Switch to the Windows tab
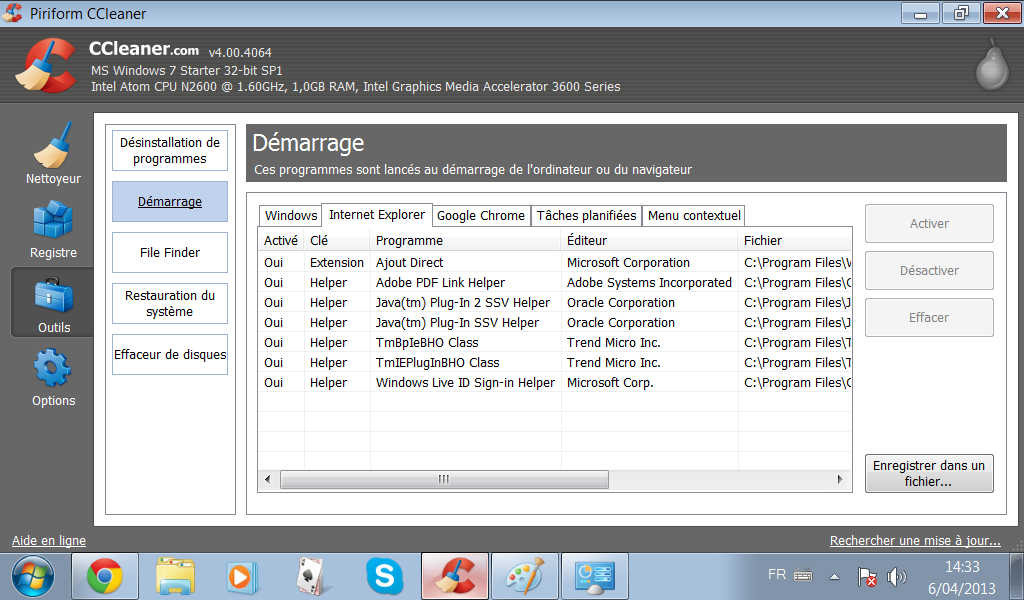Viewport: 1024px width, 600px height. [x=291, y=215]
